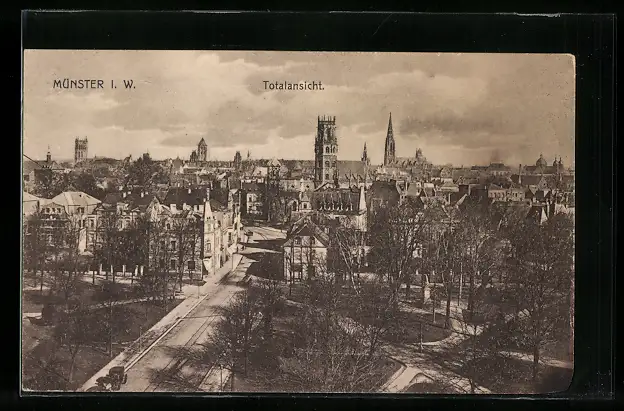Screen dimensions: 624x411
Task: Click the pointed spire right of the central tower
Action: (x=389, y=140)
